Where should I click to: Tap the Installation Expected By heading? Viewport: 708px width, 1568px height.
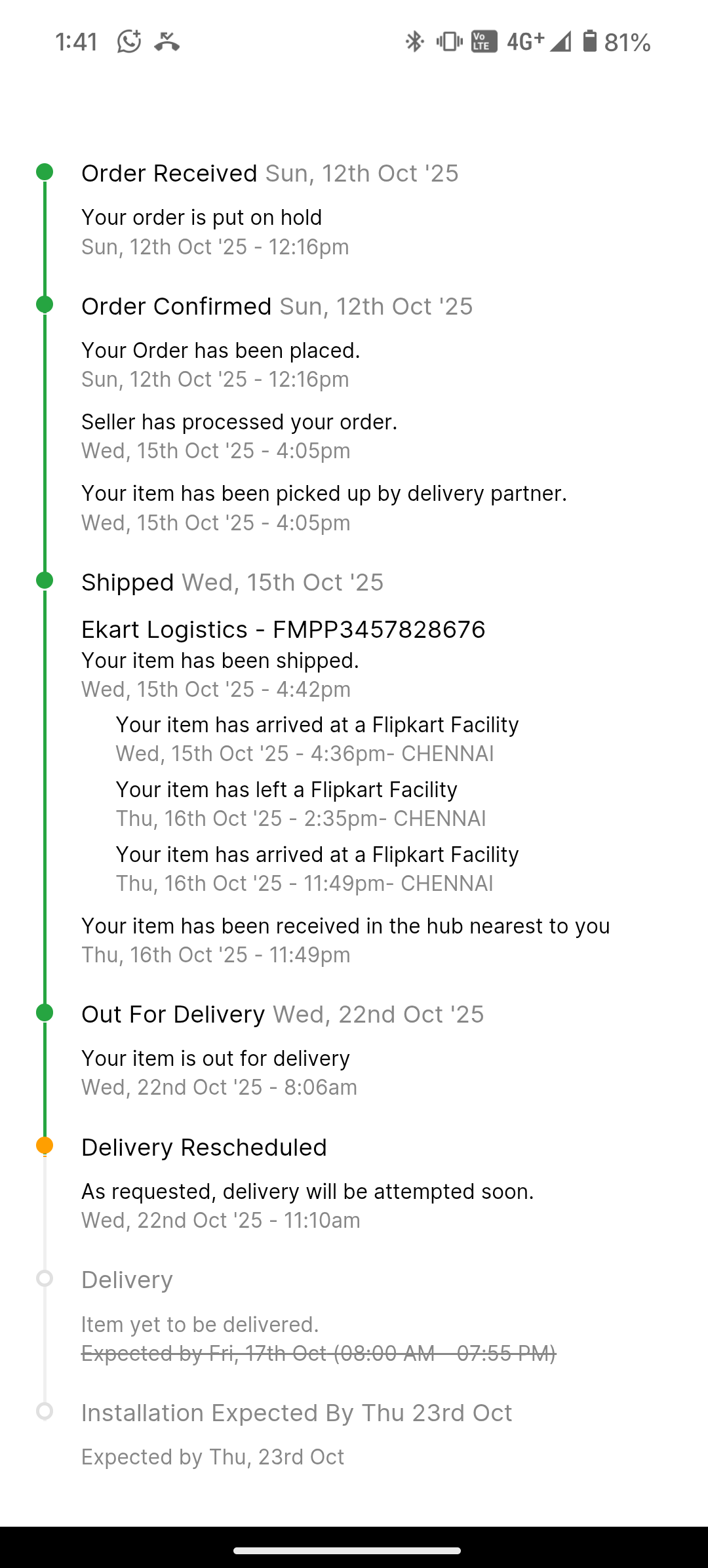(296, 1413)
